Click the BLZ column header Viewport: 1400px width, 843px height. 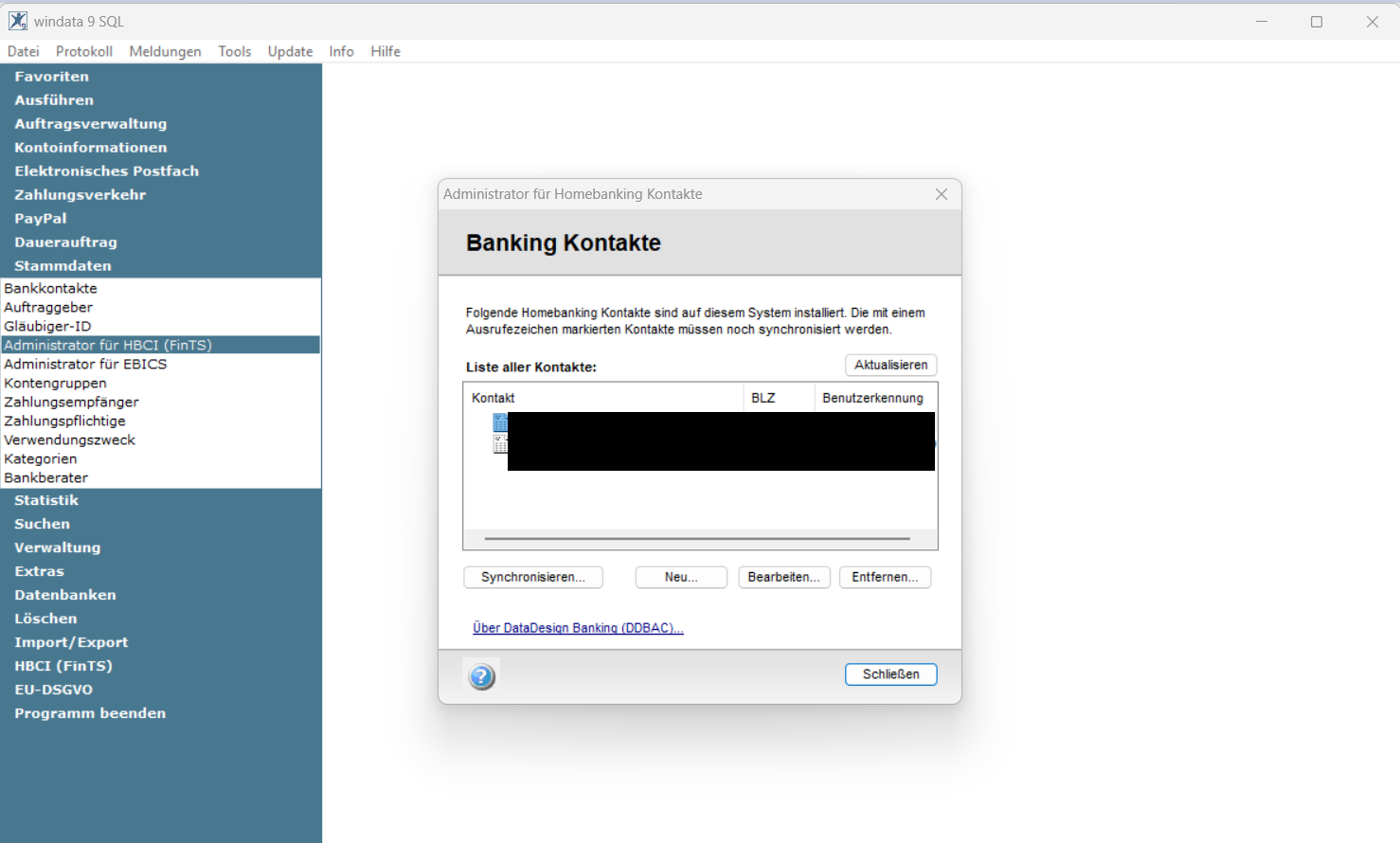pyautogui.click(x=779, y=398)
